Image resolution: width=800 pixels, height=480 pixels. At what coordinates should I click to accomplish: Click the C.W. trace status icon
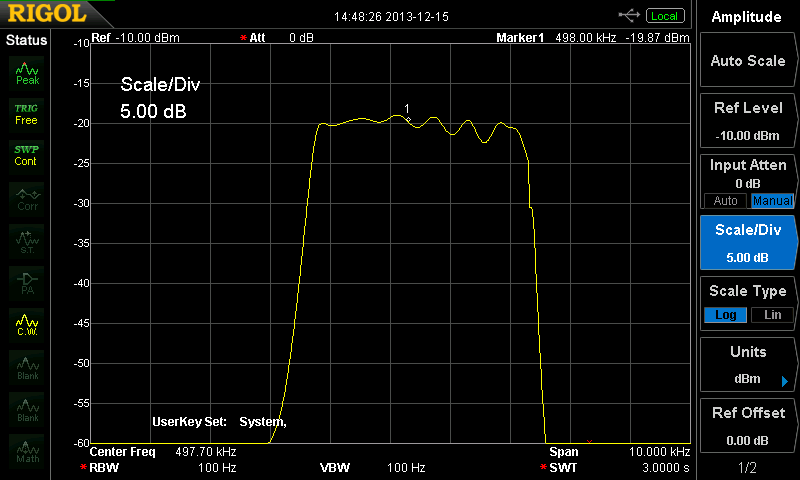[x=27, y=325]
